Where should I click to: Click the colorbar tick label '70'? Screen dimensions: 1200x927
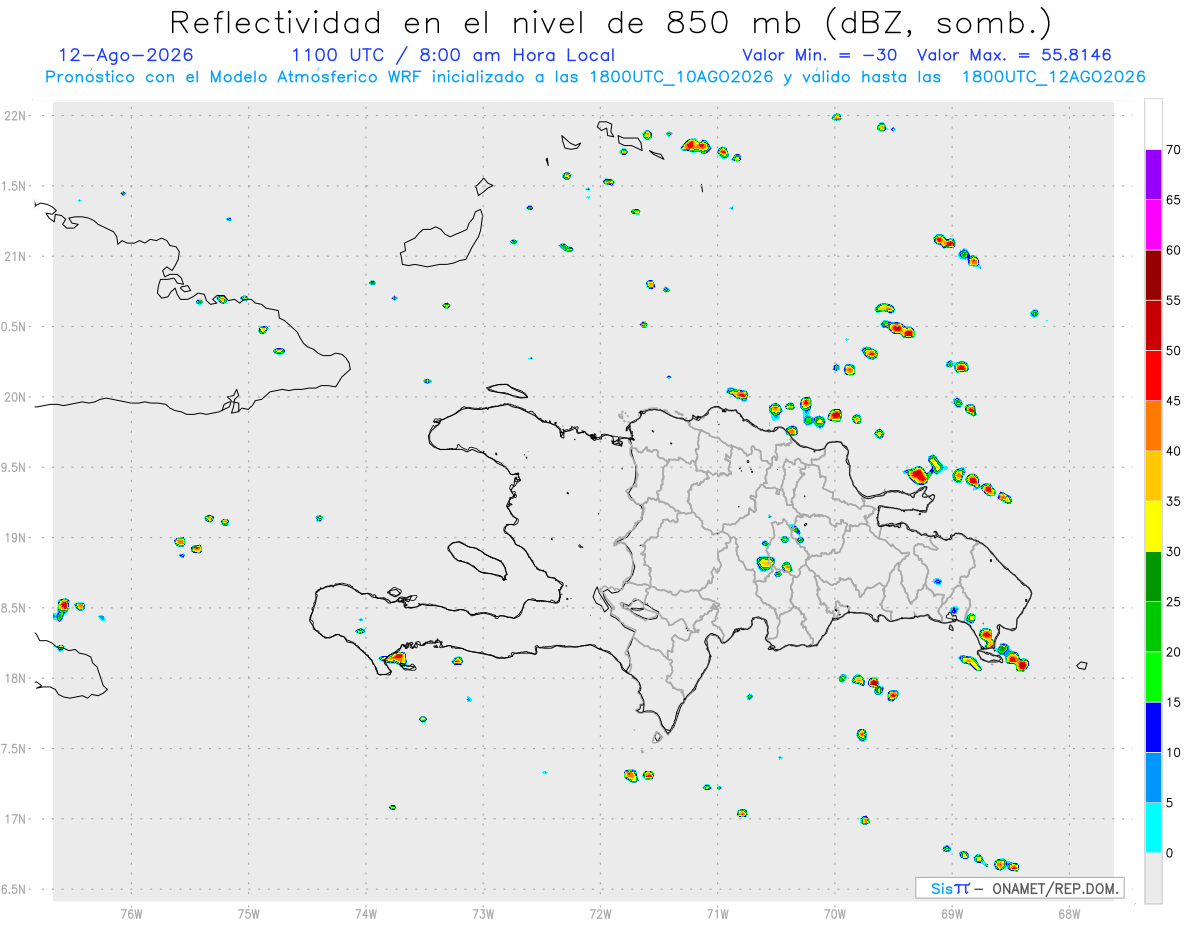tap(1174, 150)
